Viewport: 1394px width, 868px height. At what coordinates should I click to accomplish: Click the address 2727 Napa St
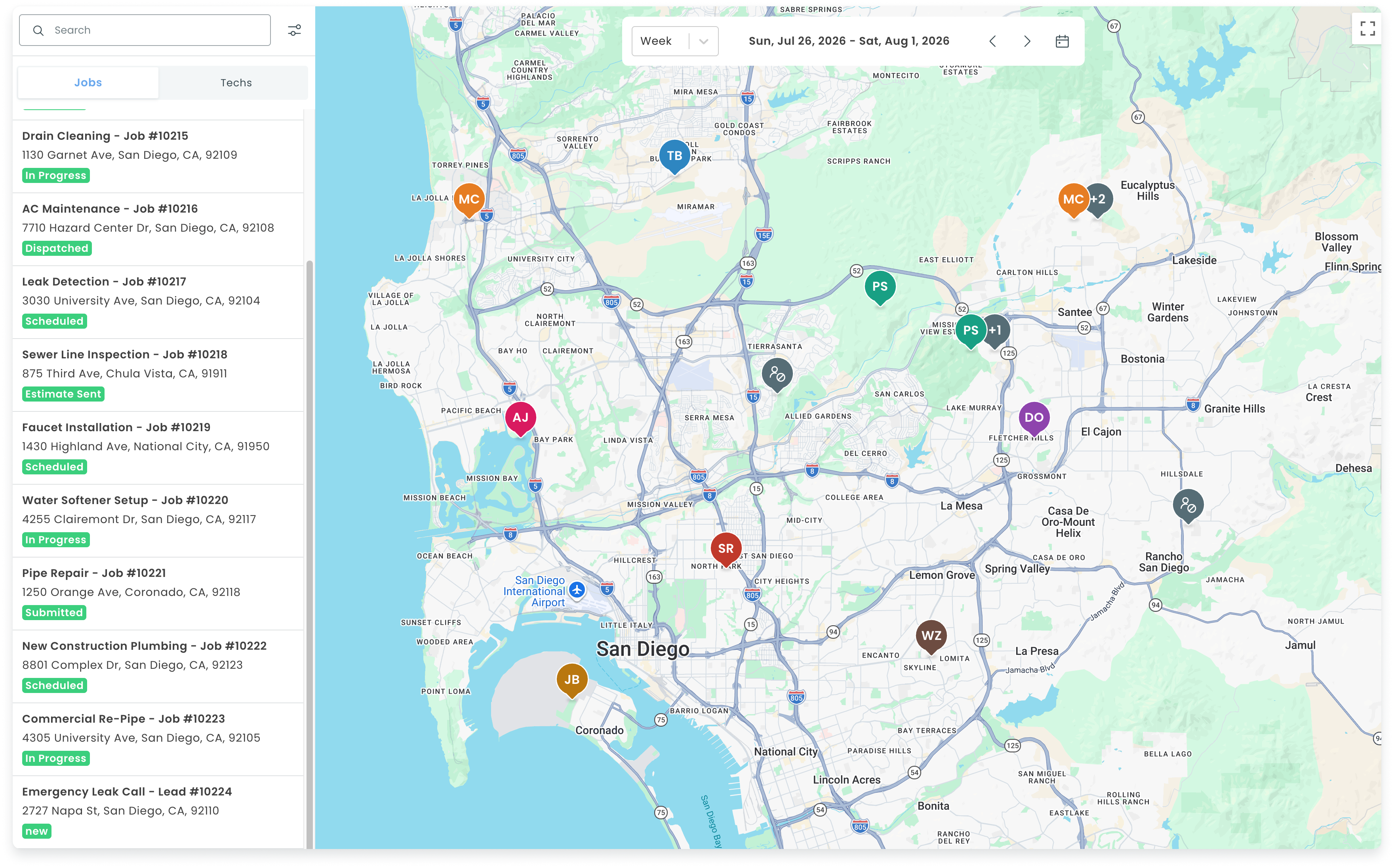click(x=120, y=811)
